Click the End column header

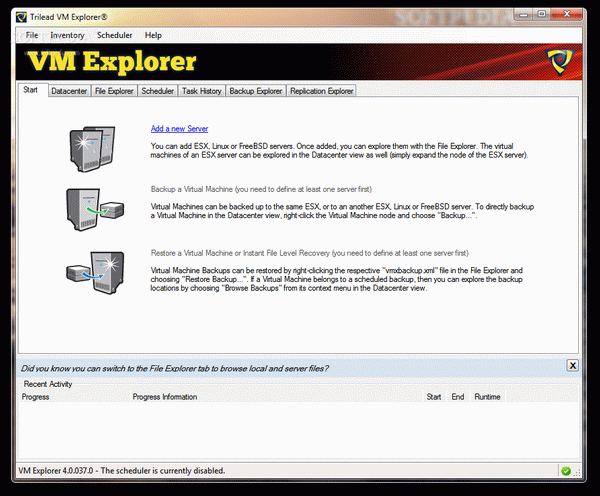[x=458, y=397]
